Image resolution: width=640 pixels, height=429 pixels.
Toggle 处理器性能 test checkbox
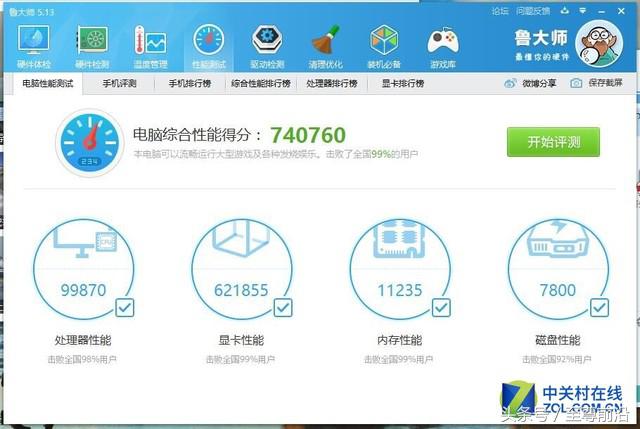124,308
